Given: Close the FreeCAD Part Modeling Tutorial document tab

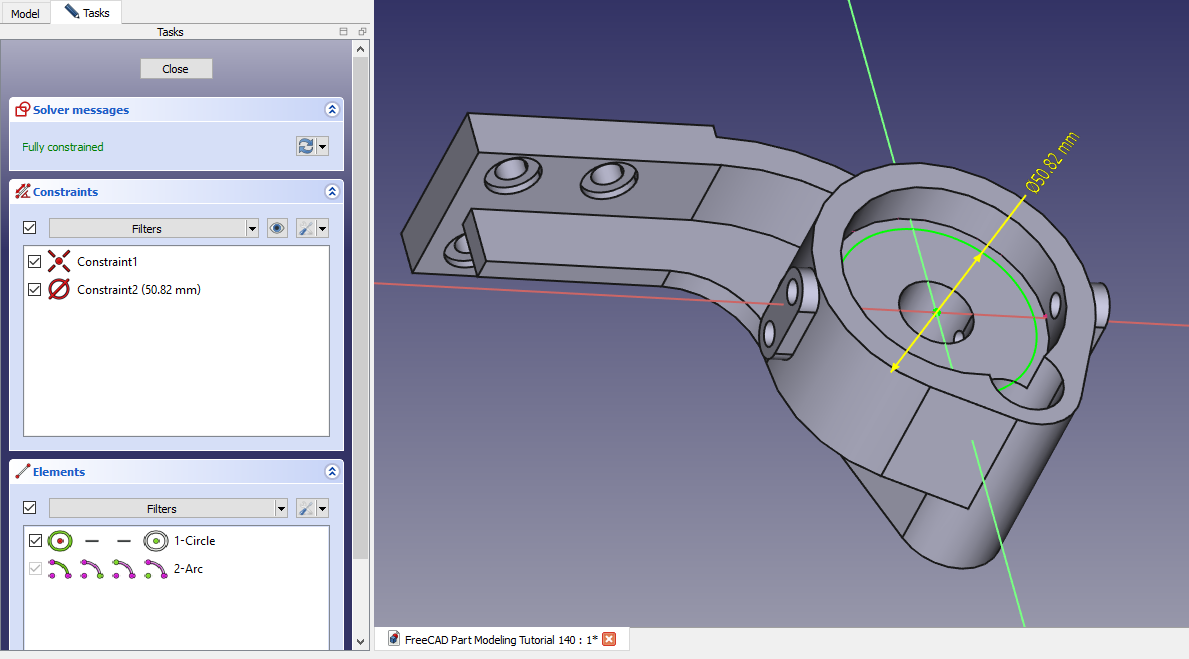Looking at the screenshot, I should (609, 639).
